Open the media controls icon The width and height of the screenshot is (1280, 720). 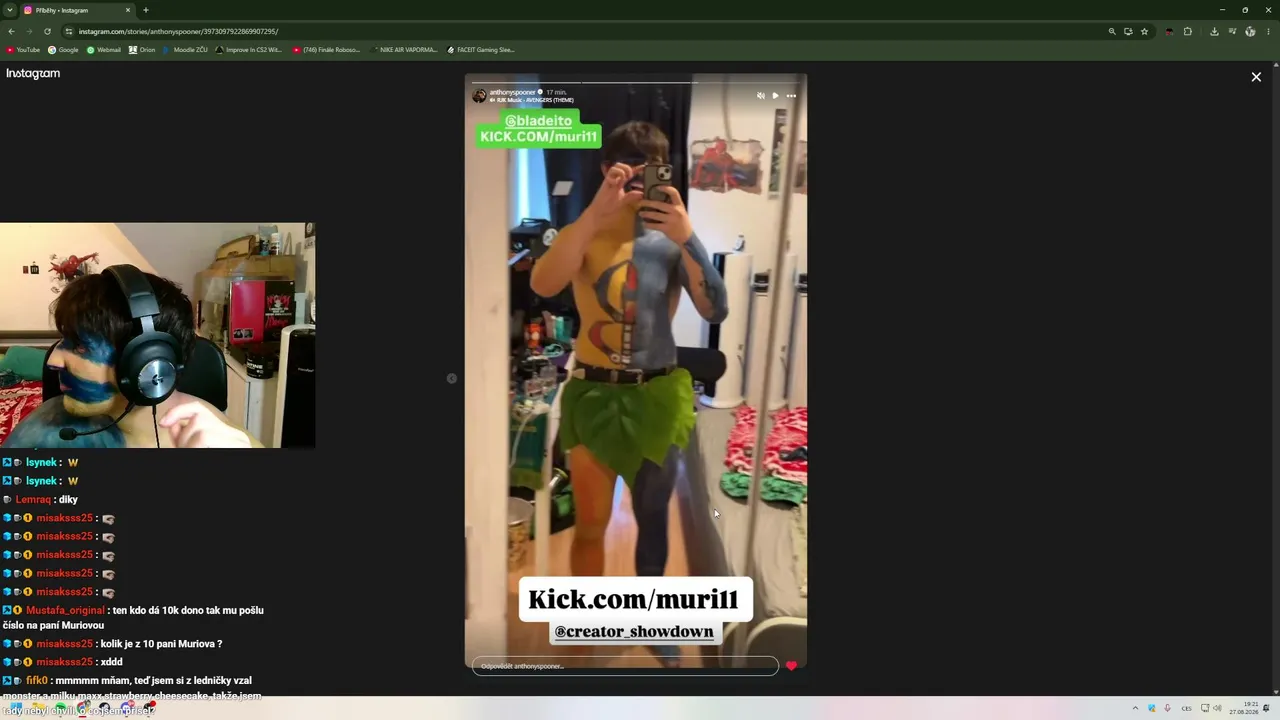tap(1232, 31)
